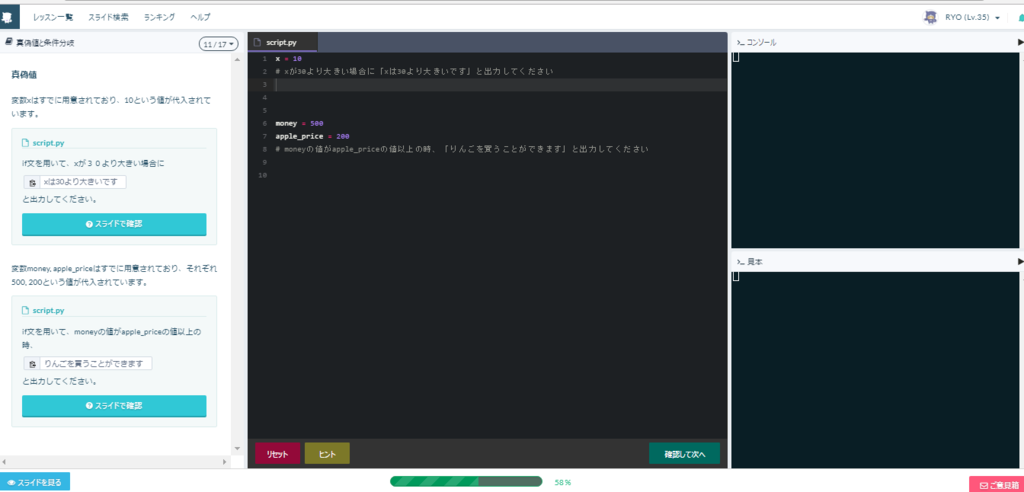Click instruction panel horizontal scroll right arrow
This screenshot has width=1024, height=492.
coord(226,462)
